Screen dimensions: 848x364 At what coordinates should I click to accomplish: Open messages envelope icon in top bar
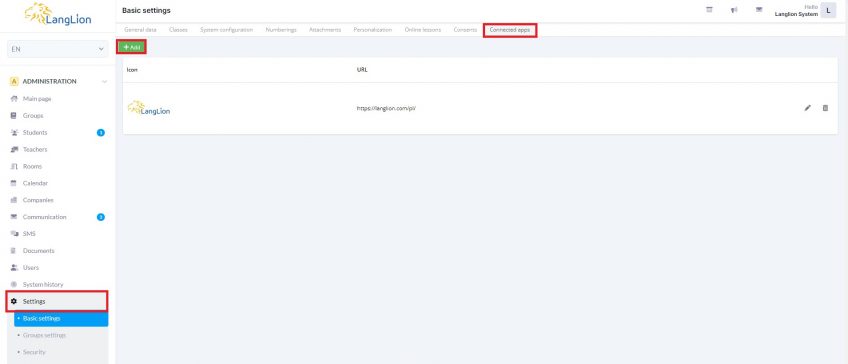coord(759,10)
